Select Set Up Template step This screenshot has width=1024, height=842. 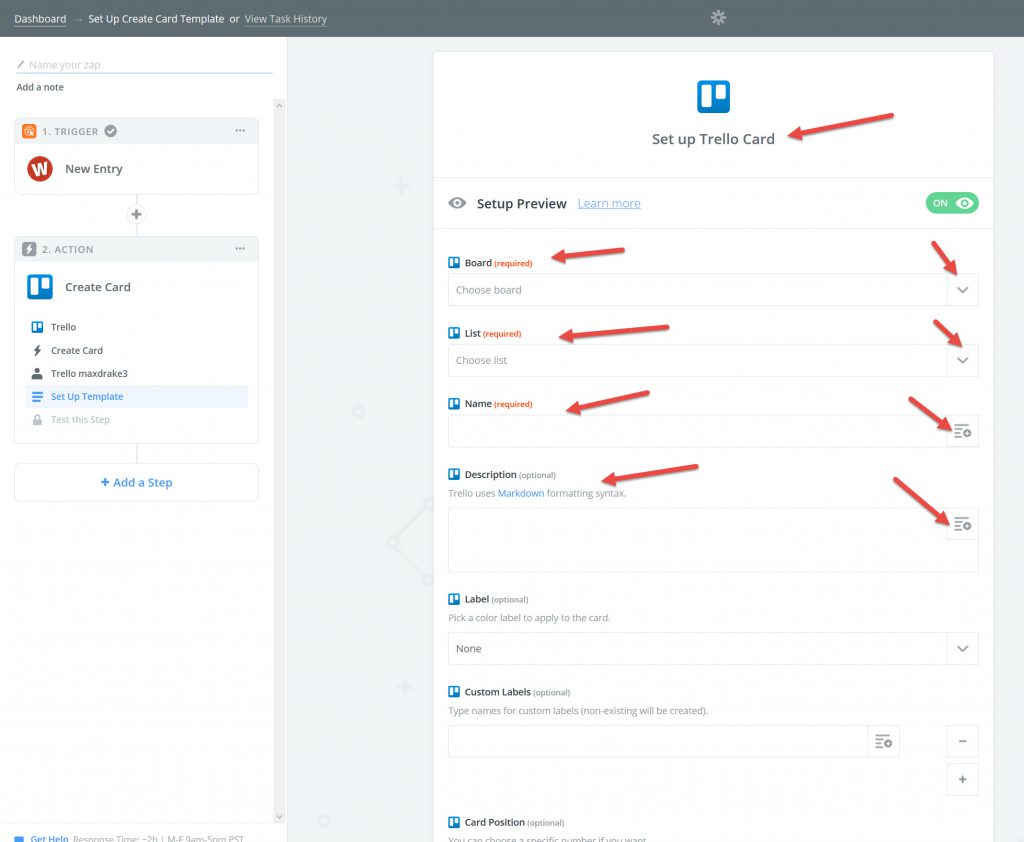(x=87, y=397)
